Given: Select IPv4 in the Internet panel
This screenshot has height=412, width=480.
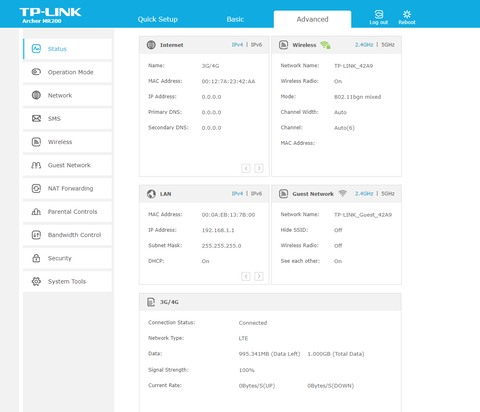Looking at the screenshot, I should pos(237,45).
